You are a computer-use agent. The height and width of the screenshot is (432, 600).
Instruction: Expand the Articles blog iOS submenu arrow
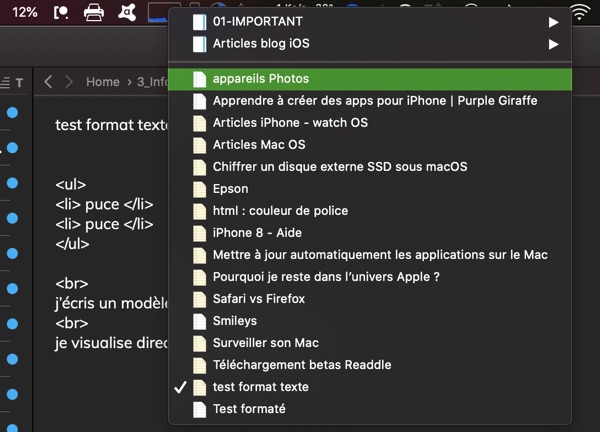[554, 44]
